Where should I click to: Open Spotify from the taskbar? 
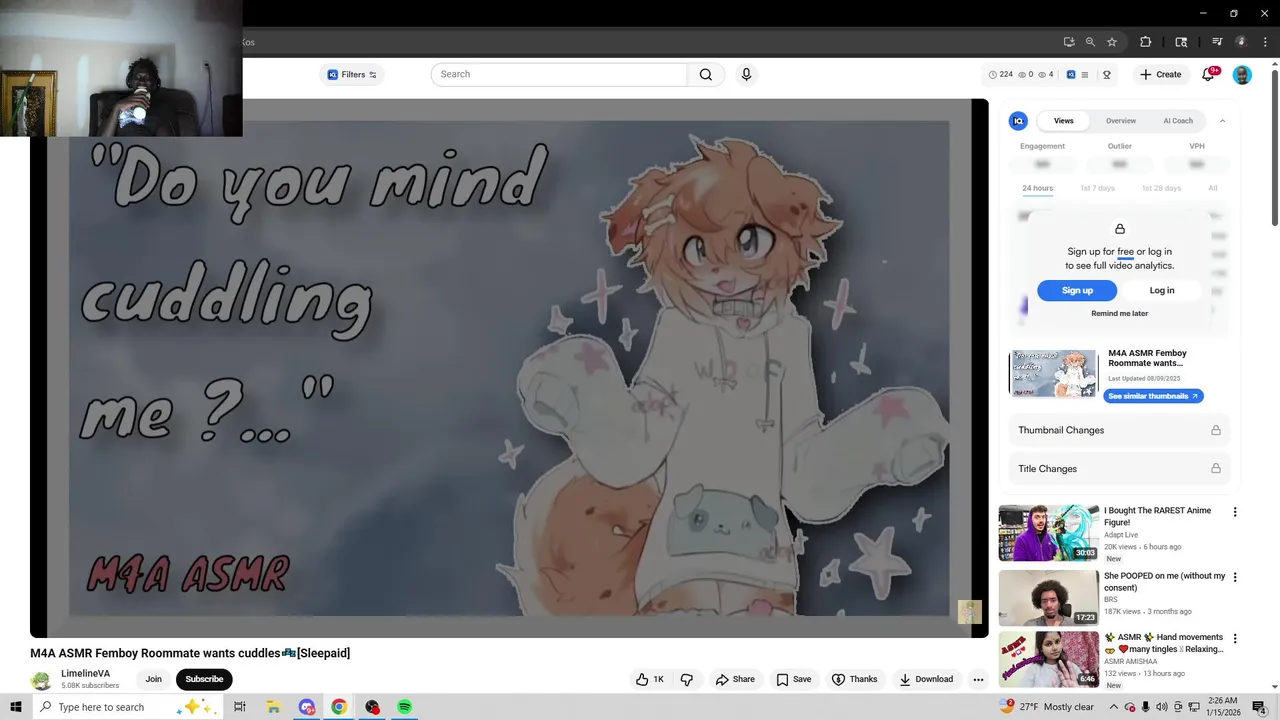(x=405, y=707)
